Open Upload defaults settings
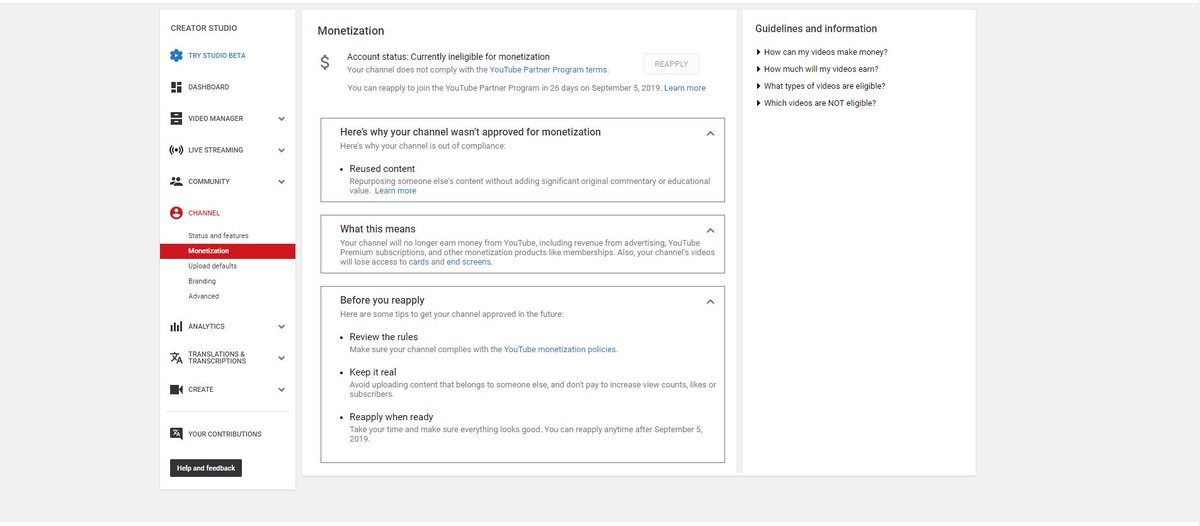This screenshot has height=526, width=1200. pos(212,266)
